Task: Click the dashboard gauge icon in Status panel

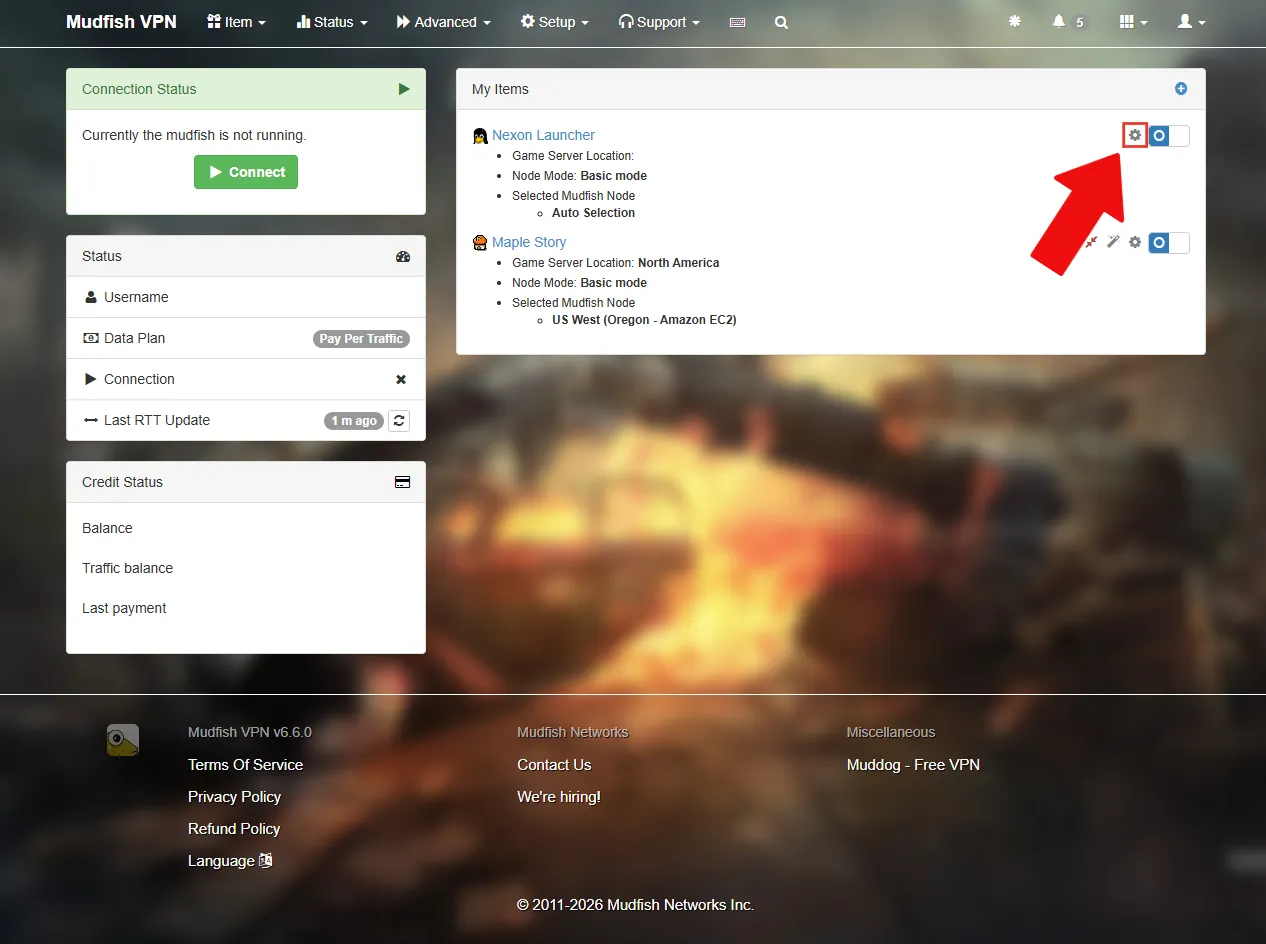Action: 403,256
